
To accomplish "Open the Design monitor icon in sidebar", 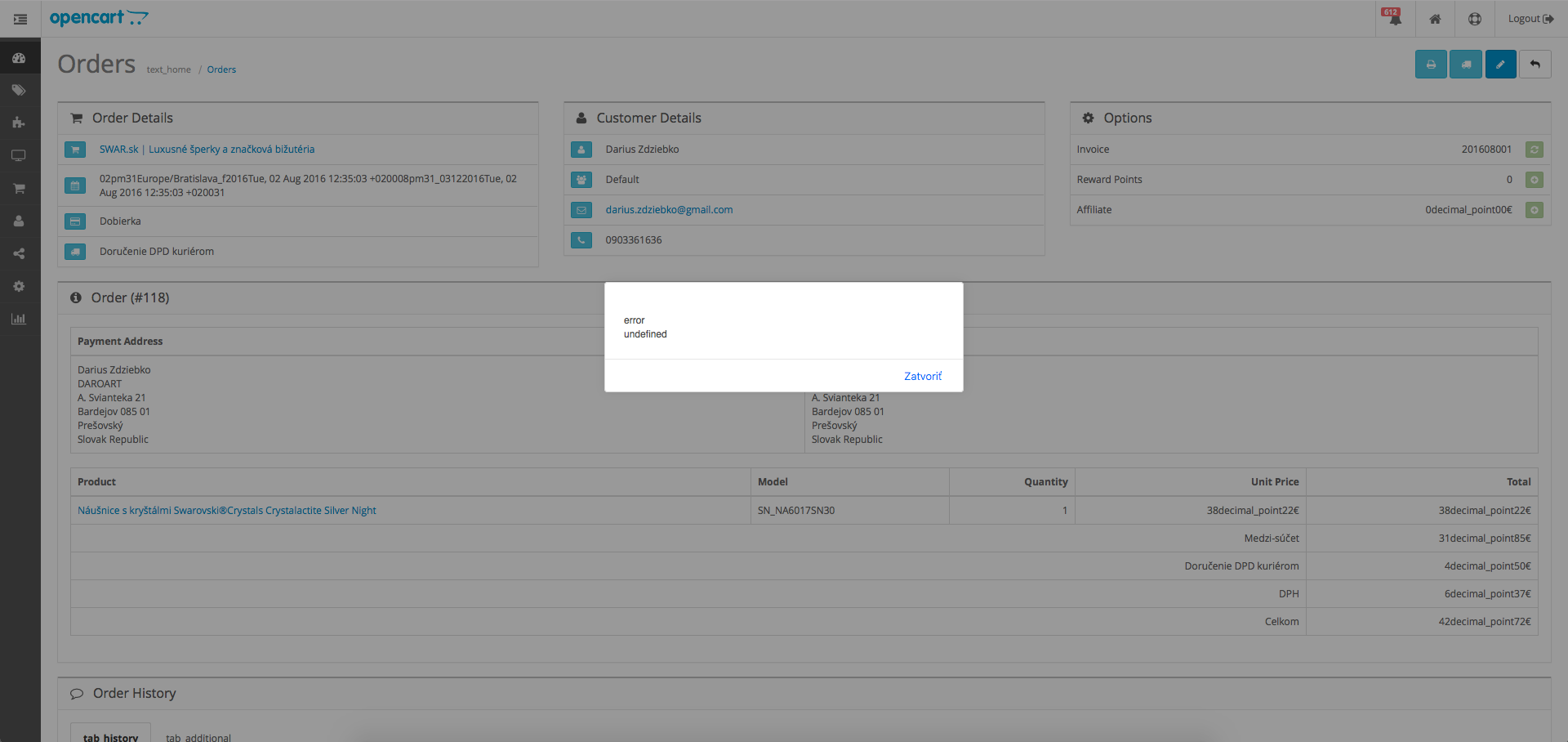I will click(19, 155).
